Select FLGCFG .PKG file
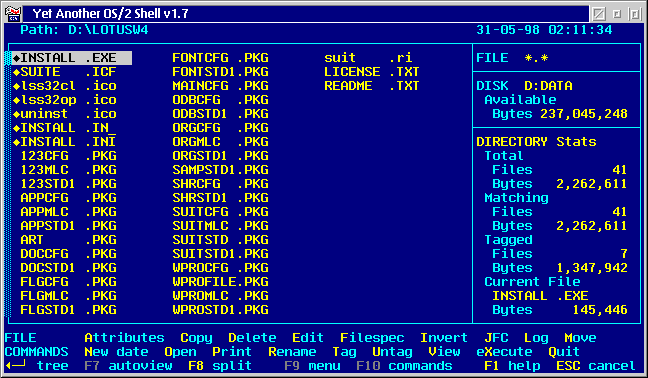The image size is (648, 378). (68, 282)
